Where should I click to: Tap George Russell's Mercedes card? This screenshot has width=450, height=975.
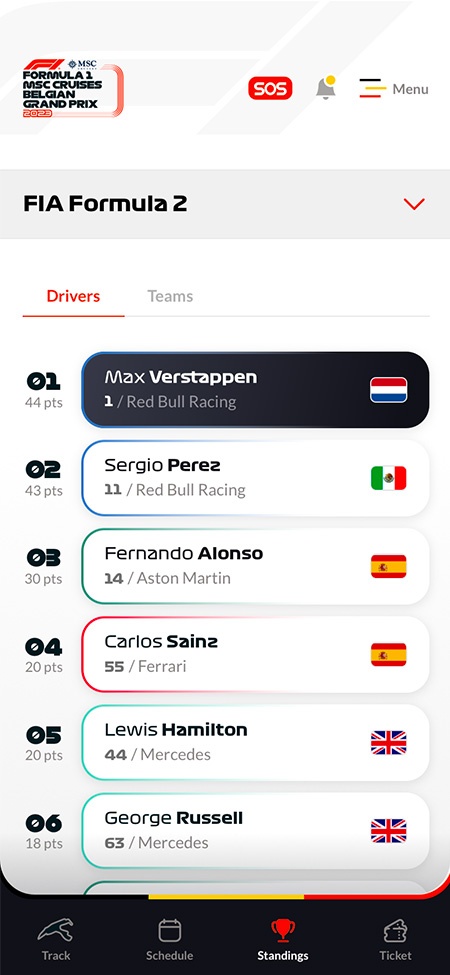(x=255, y=831)
